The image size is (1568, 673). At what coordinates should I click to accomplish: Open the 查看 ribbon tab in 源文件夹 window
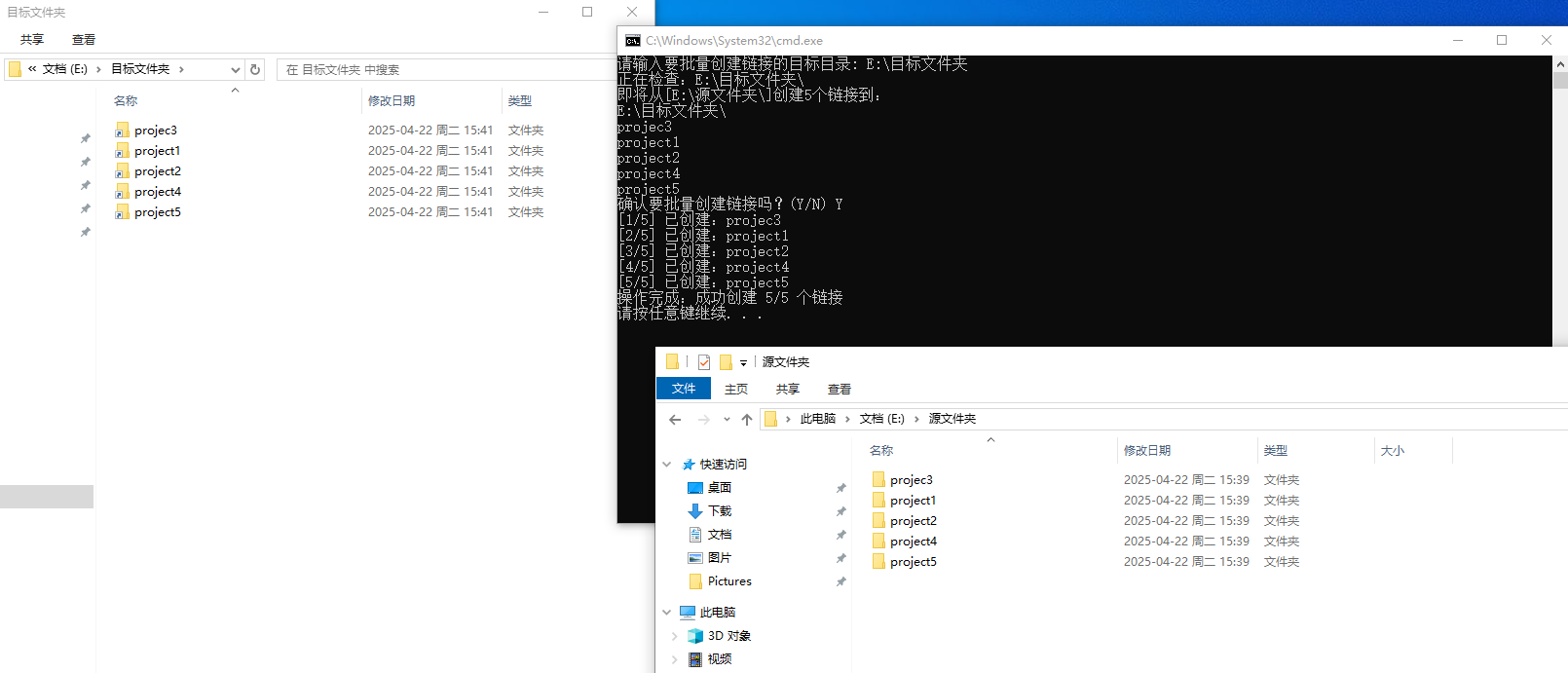[840, 389]
